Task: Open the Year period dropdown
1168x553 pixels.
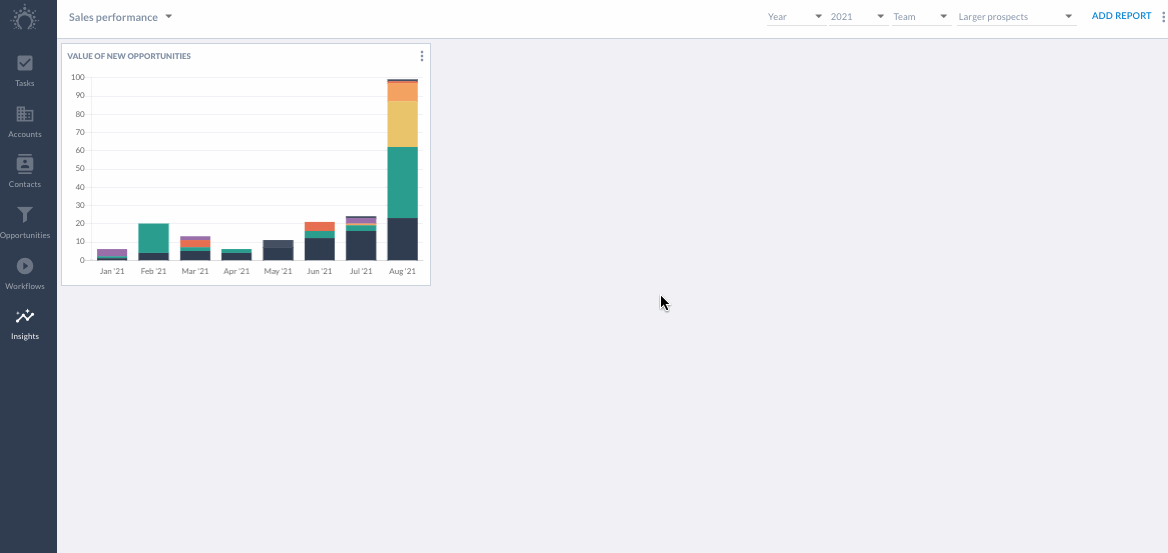Action: pos(796,16)
